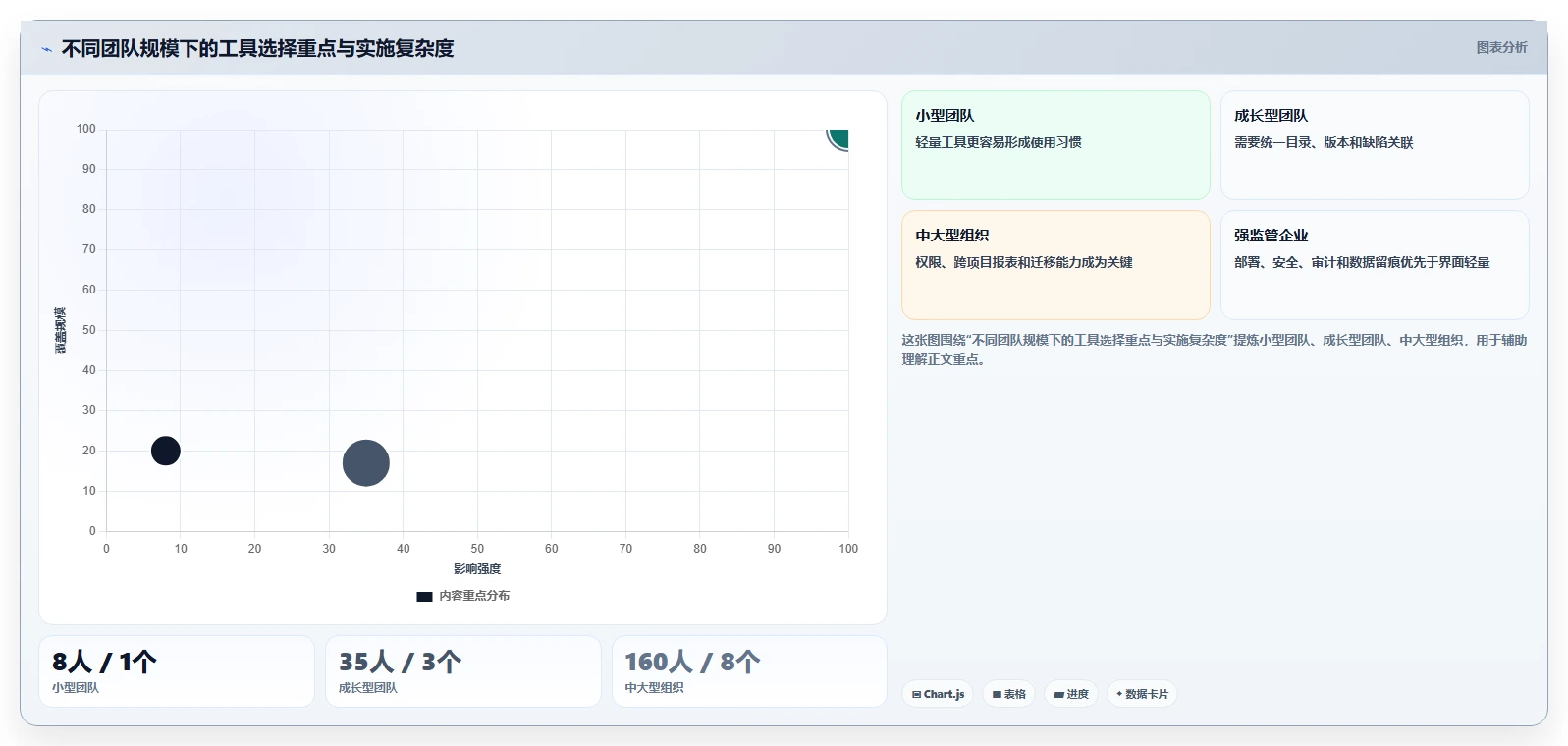1568x746 pixels.
Task: Click the 中大型组织 label under 160人
Action: pyautogui.click(x=655, y=688)
